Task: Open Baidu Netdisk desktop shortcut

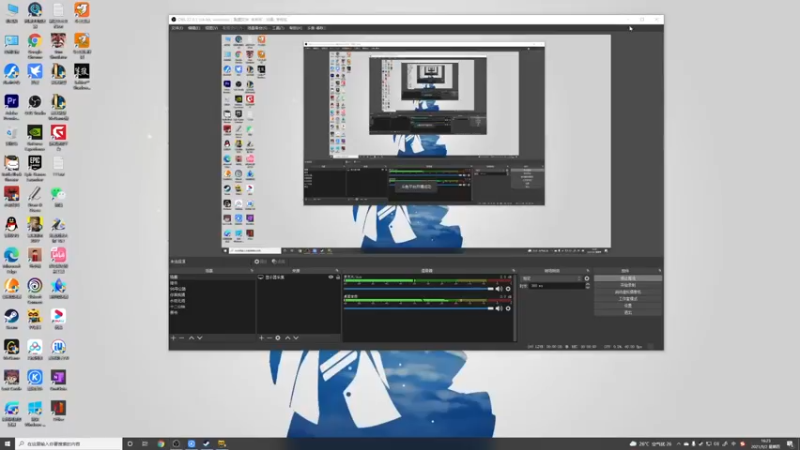Action: (x=35, y=350)
